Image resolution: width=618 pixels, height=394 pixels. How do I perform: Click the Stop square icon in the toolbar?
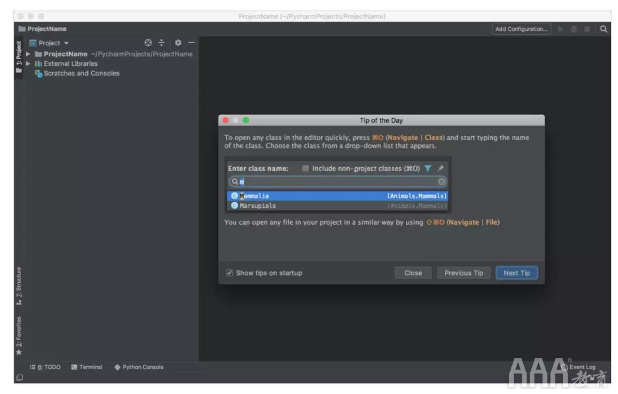587,29
